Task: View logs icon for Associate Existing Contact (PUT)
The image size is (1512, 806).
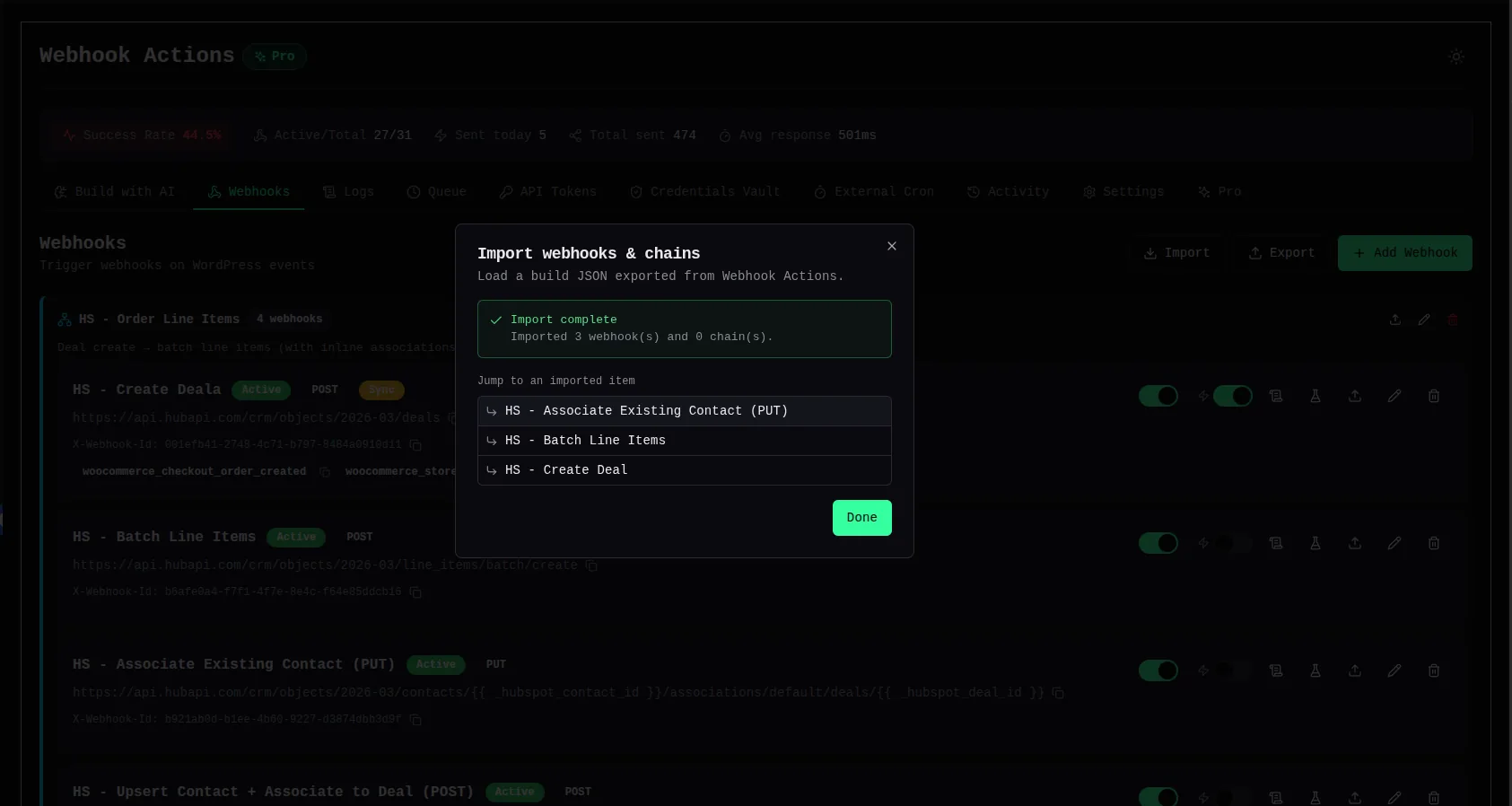Action: (1276, 670)
